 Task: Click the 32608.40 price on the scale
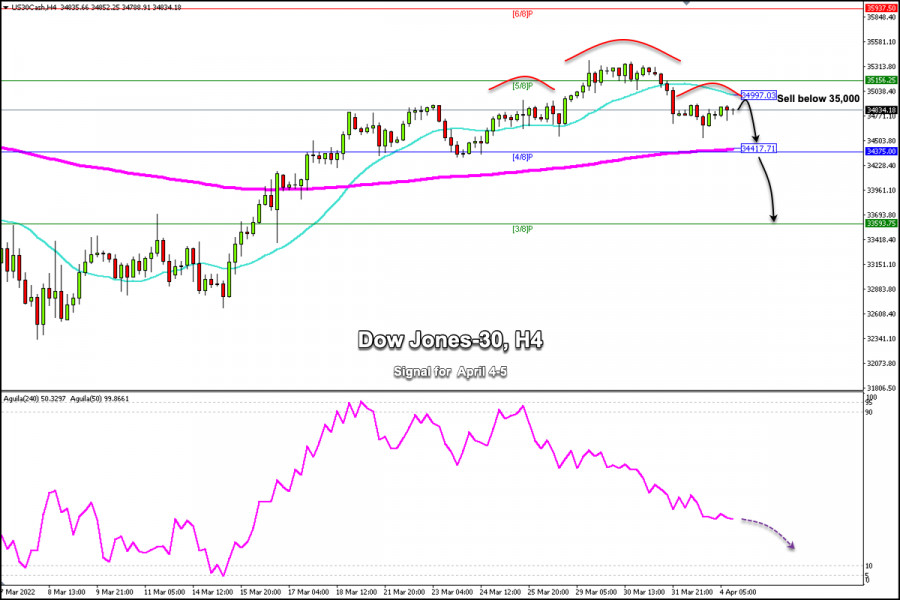[882, 314]
